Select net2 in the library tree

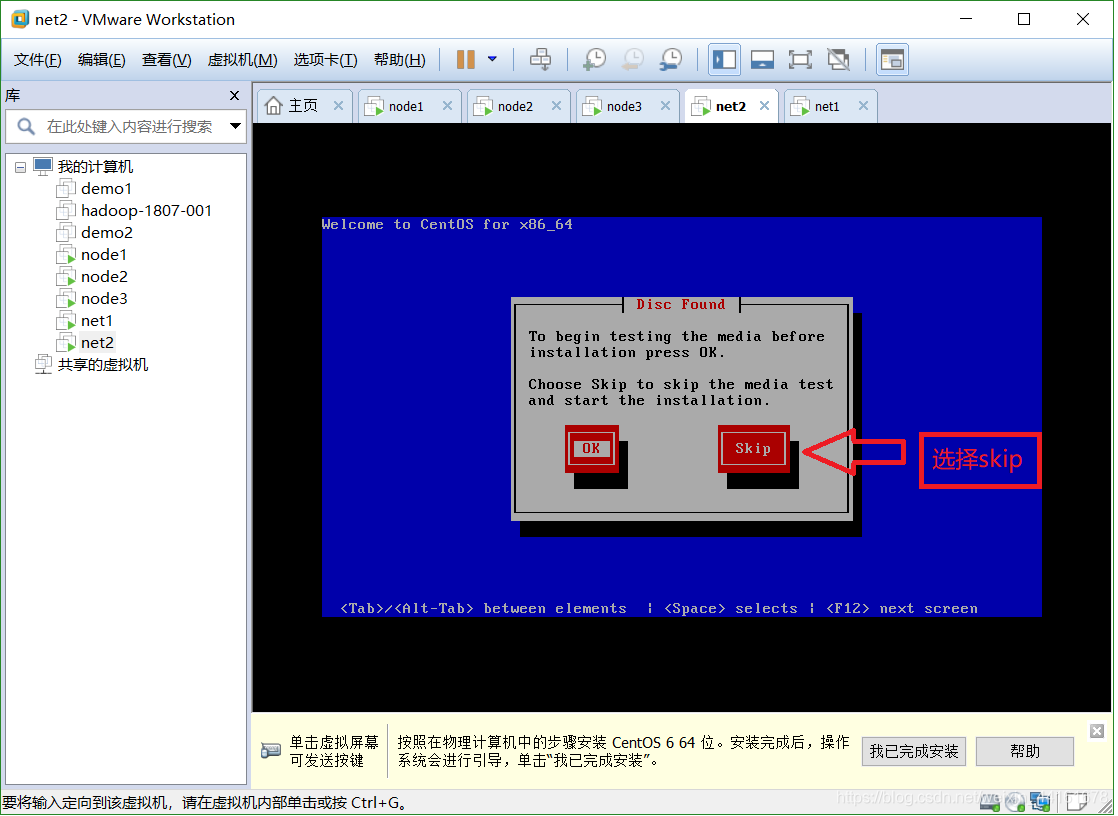97,343
